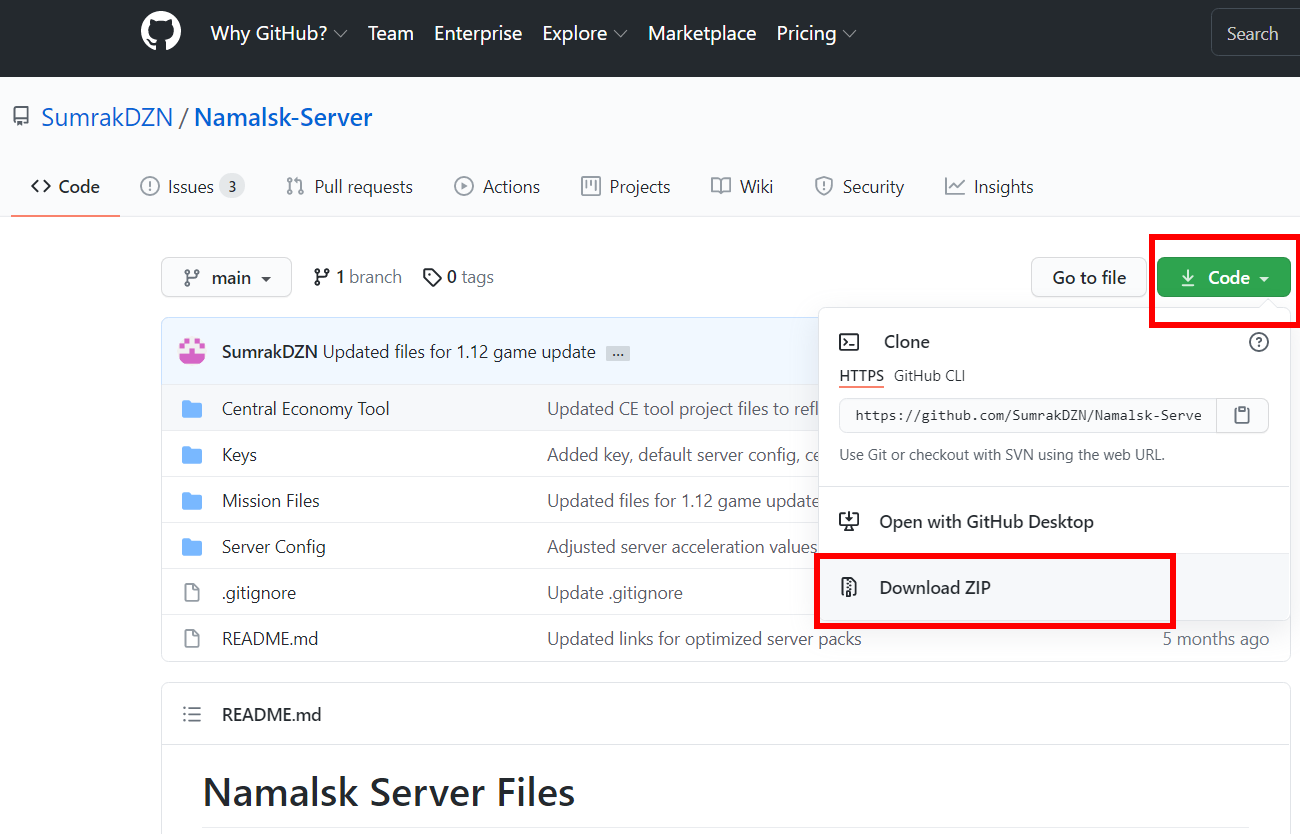
Task: Open the Why GitHub? dropdown menu
Action: click(x=279, y=33)
